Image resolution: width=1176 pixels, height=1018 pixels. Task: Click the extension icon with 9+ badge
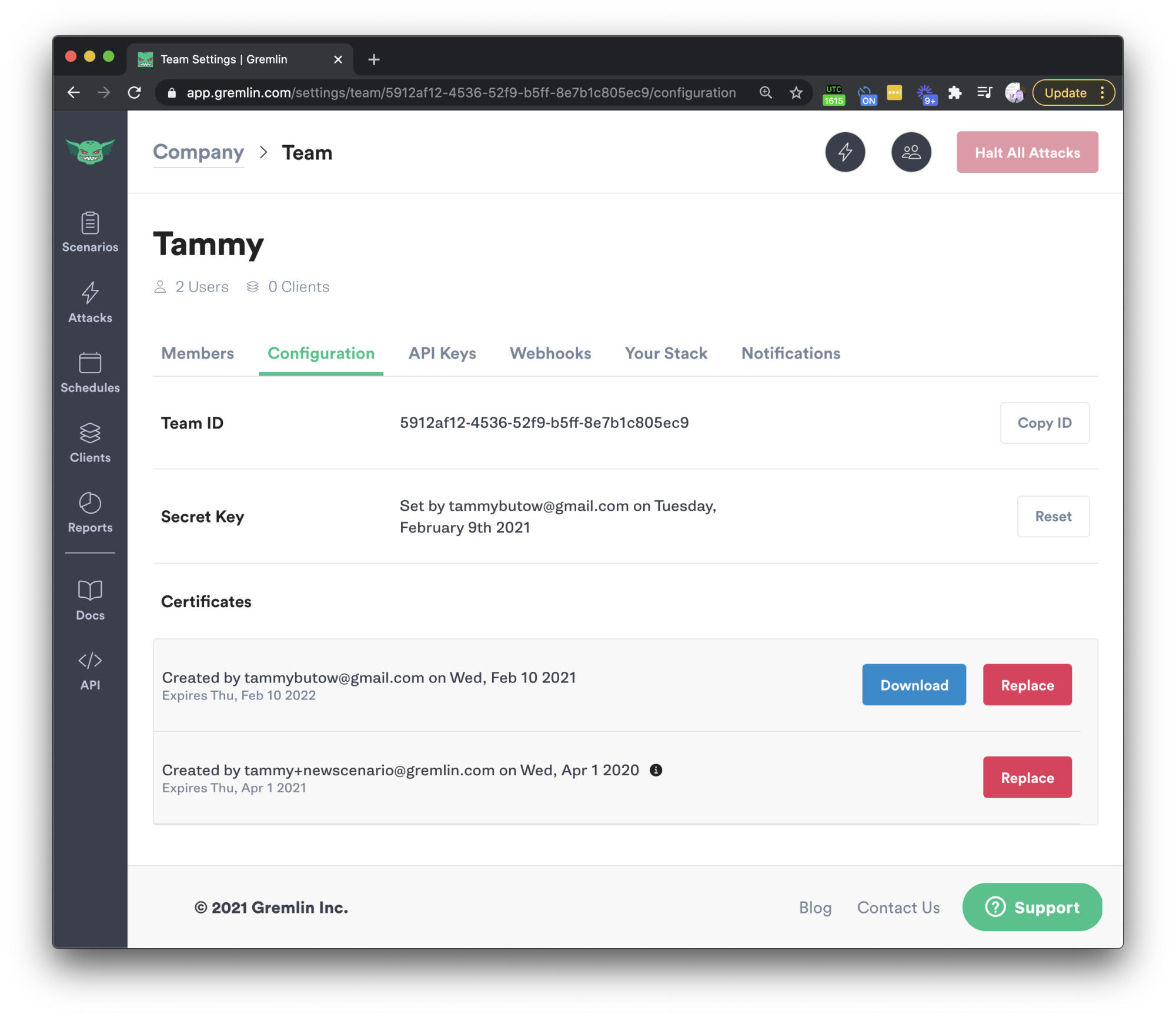tap(927, 94)
